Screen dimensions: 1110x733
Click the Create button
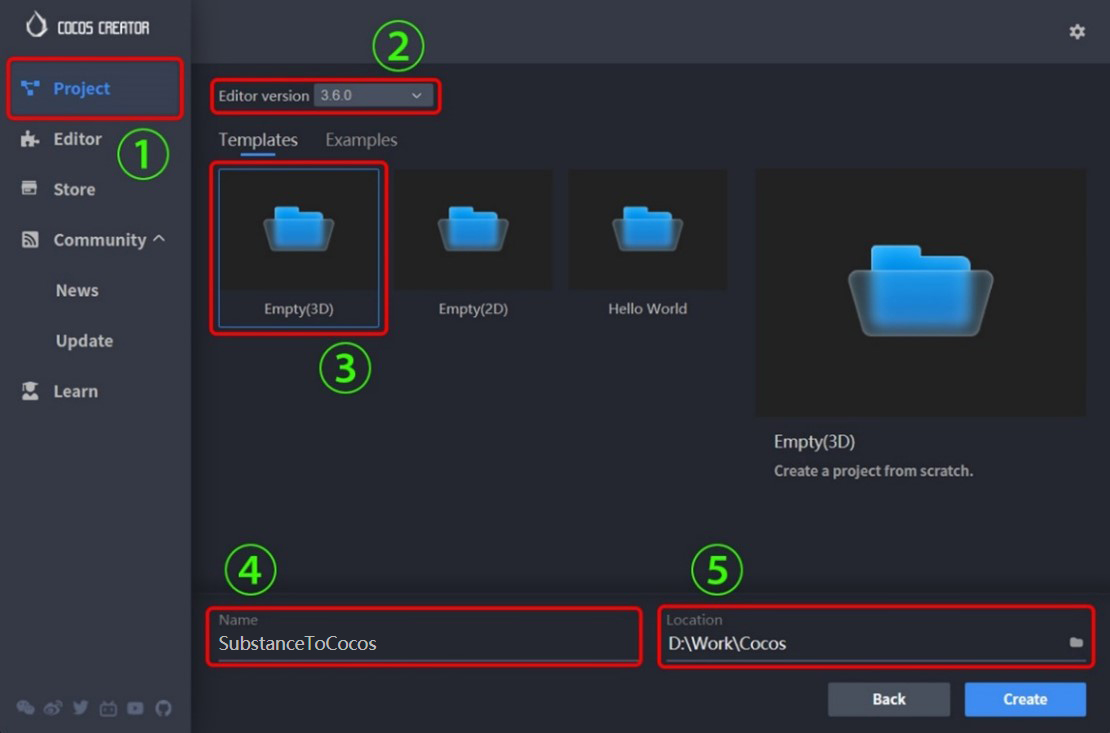click(1025, 699)
